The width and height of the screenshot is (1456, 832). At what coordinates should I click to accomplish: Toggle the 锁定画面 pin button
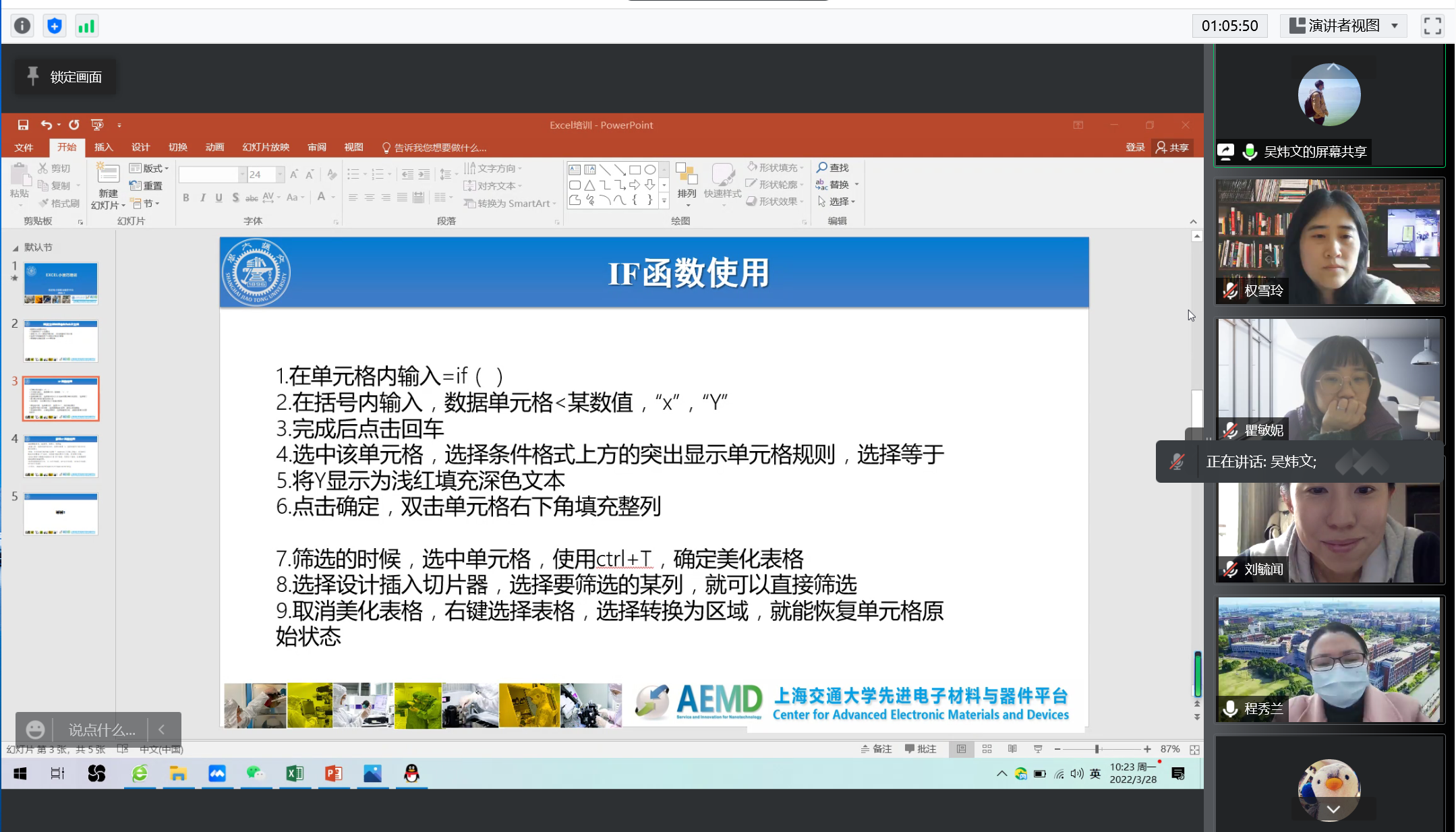pyautogui.click(x=65, y=77)
